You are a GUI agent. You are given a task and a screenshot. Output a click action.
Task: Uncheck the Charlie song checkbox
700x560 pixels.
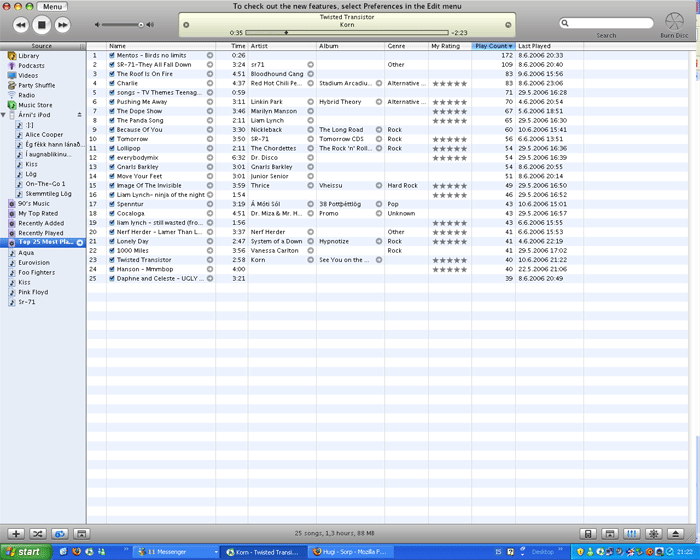click(112, 84)
